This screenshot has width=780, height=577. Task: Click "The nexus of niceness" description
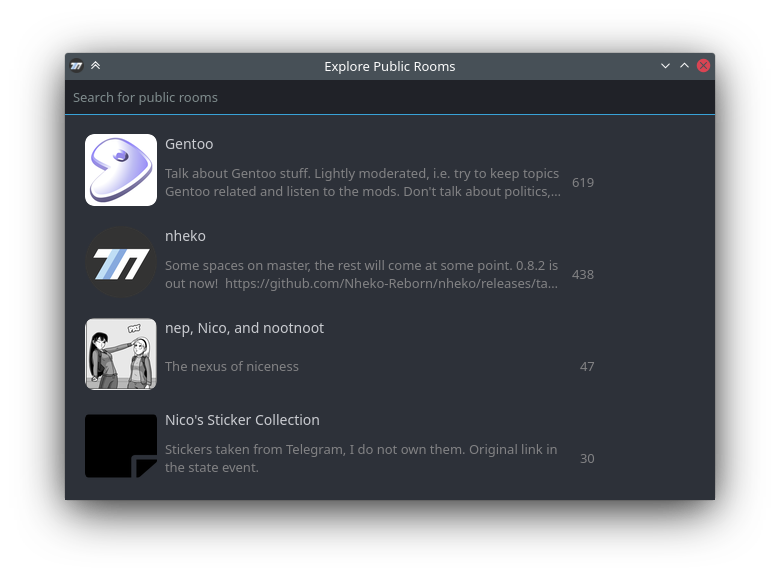coord(232,366)
